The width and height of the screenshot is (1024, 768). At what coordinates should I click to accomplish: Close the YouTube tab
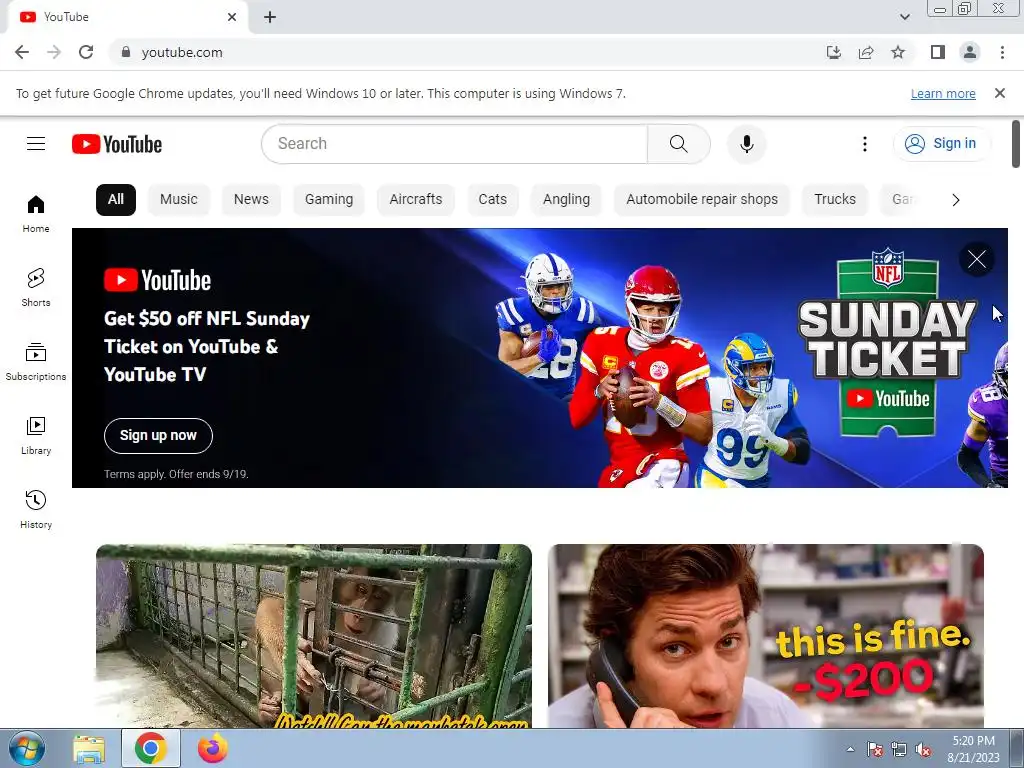click(x=232, y=17)
